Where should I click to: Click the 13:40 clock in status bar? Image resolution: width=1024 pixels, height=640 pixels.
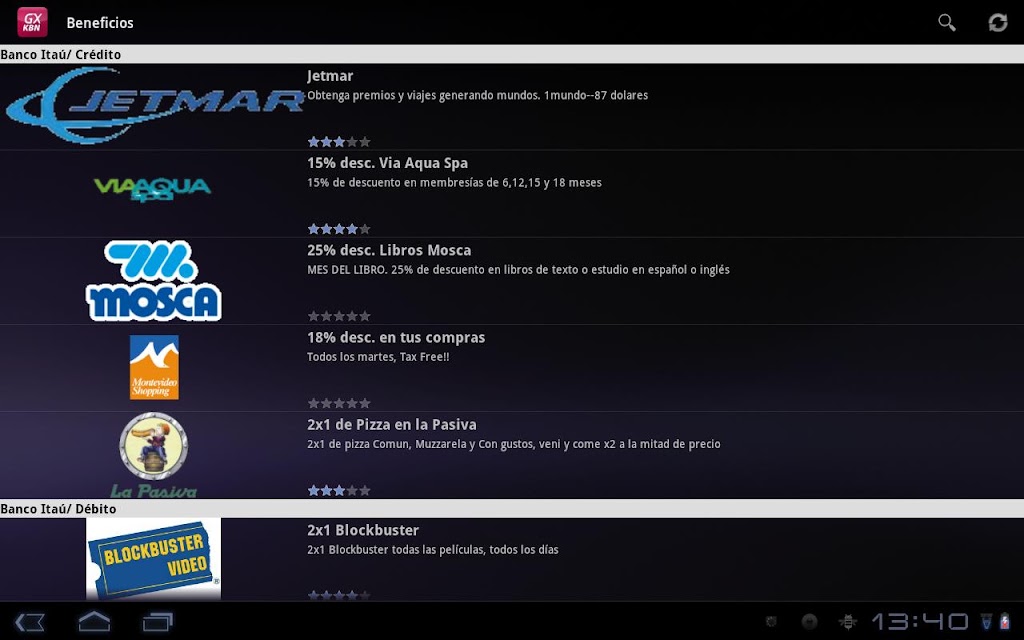tap(920, 621)
